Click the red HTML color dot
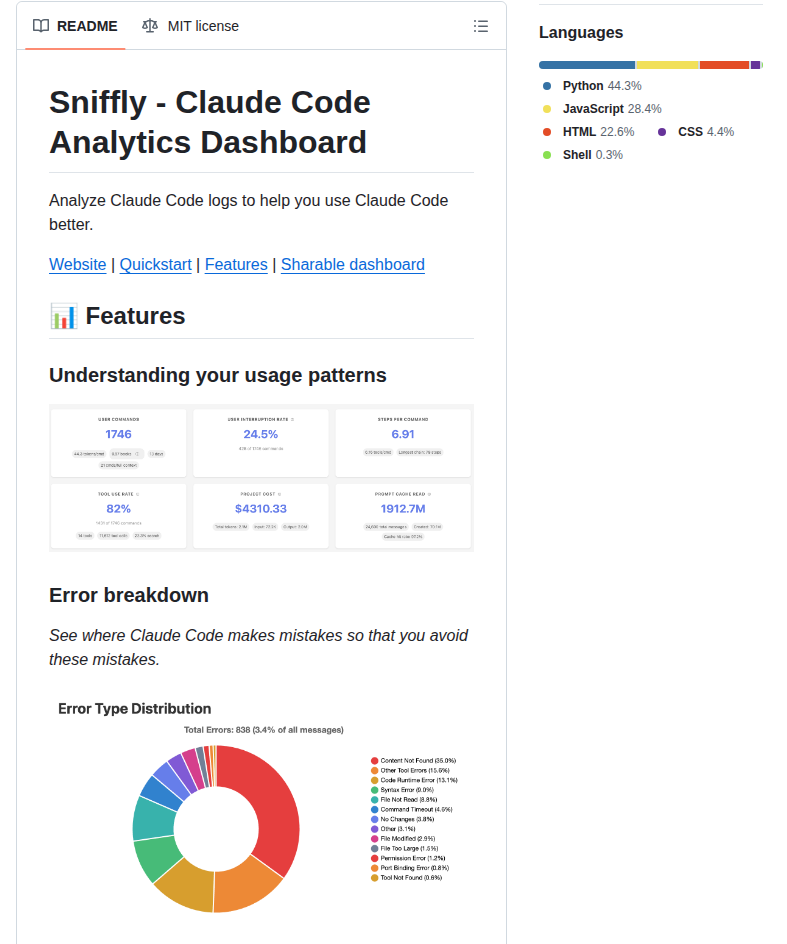Screen dimensions: 787x944 (547, 132)
